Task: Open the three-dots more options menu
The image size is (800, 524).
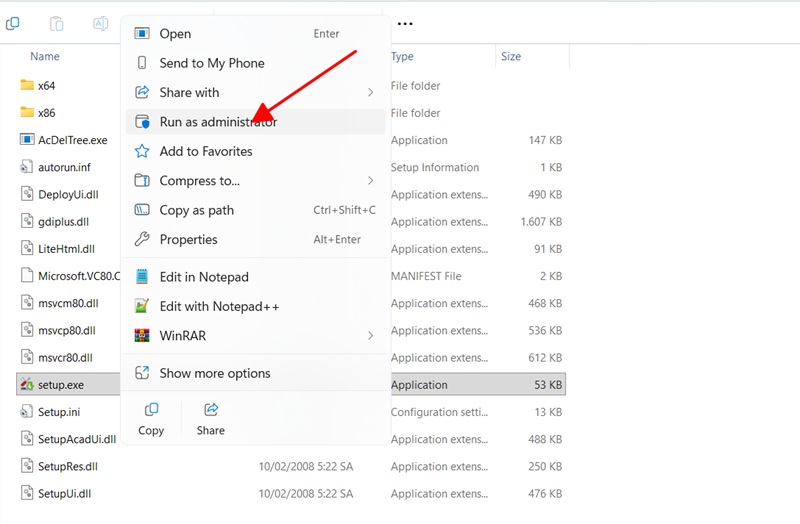Action: [x=405, y=23]
